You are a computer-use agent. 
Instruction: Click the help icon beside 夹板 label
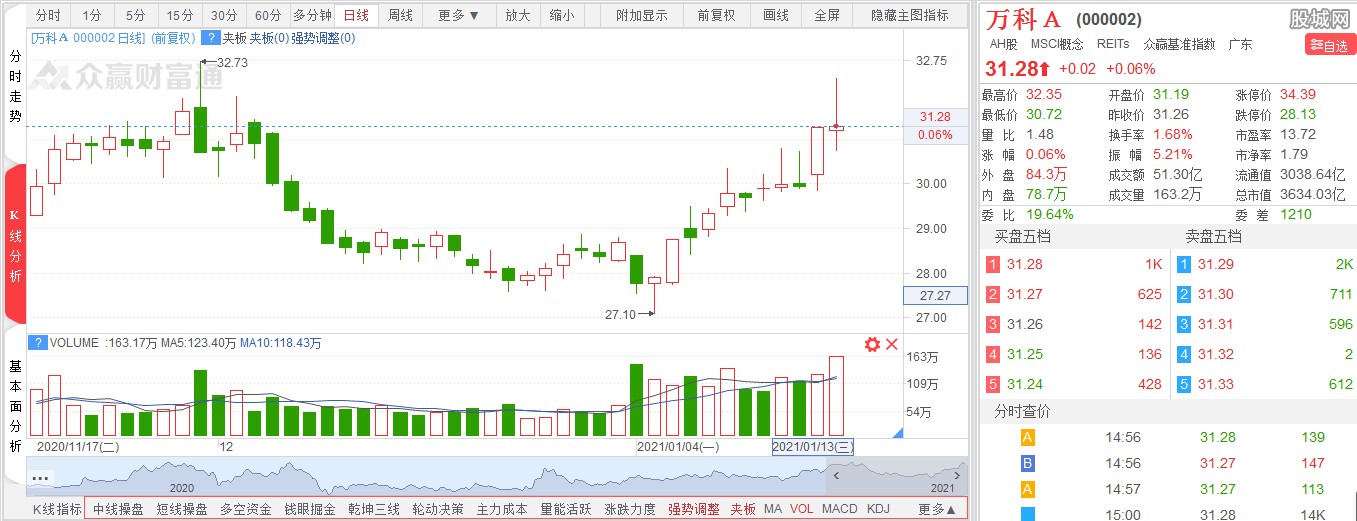coord(210,37)
